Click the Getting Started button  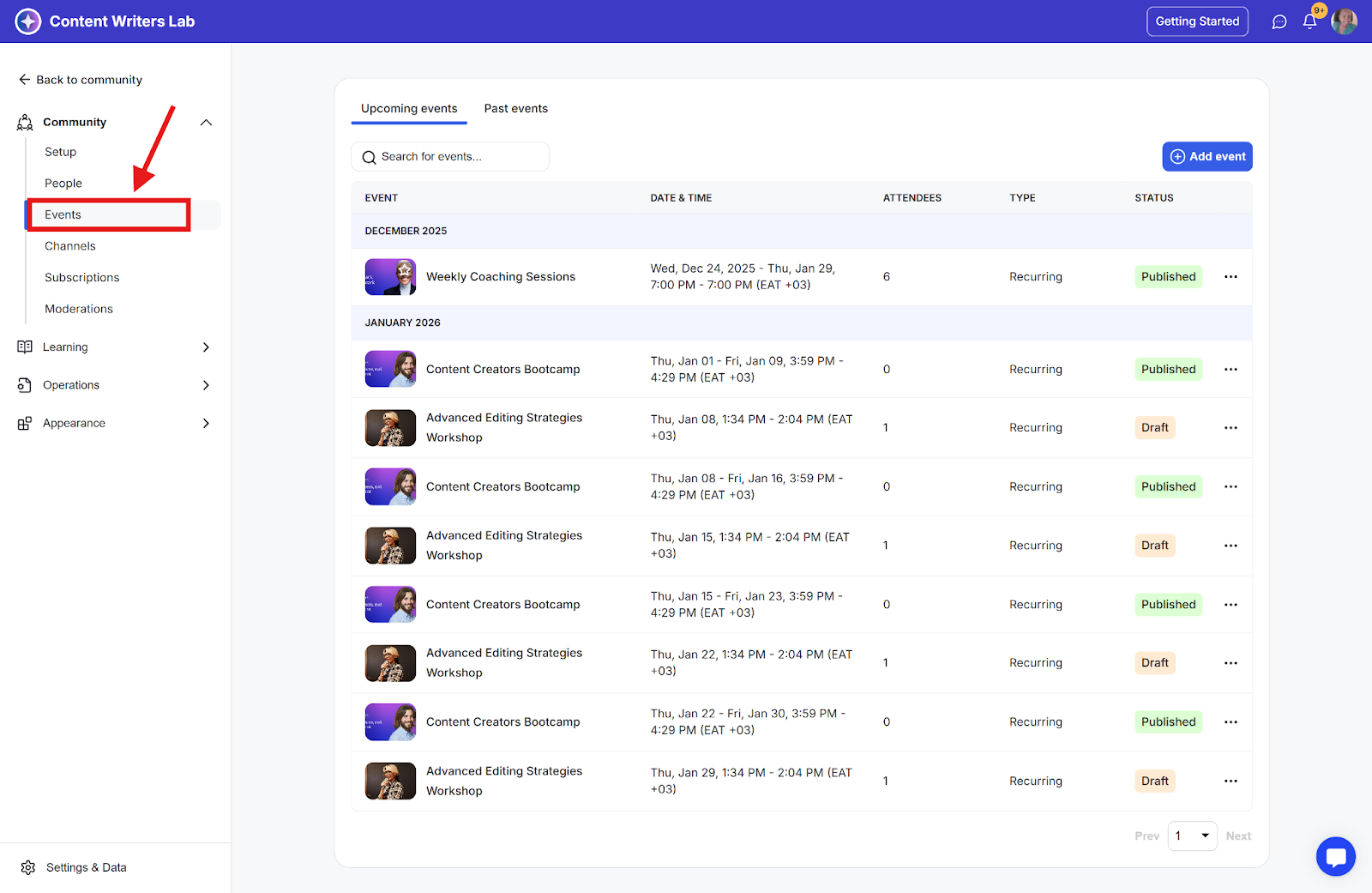(1197, 21)
